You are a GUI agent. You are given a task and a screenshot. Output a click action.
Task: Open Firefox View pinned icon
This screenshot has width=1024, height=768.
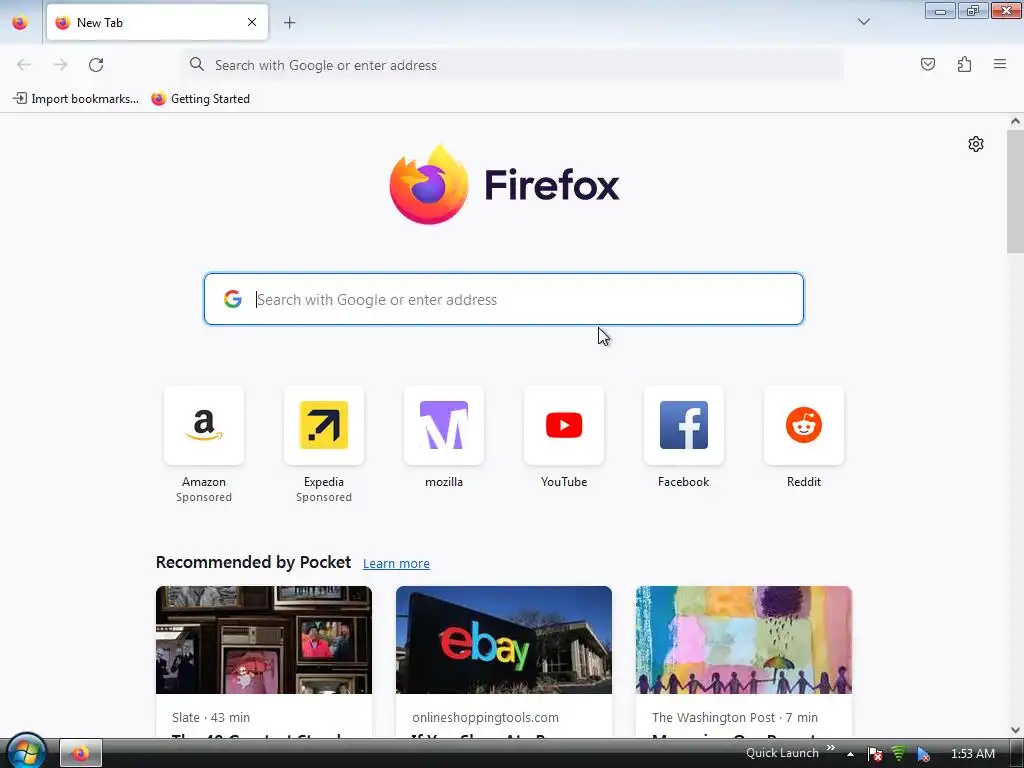(20, 23)
